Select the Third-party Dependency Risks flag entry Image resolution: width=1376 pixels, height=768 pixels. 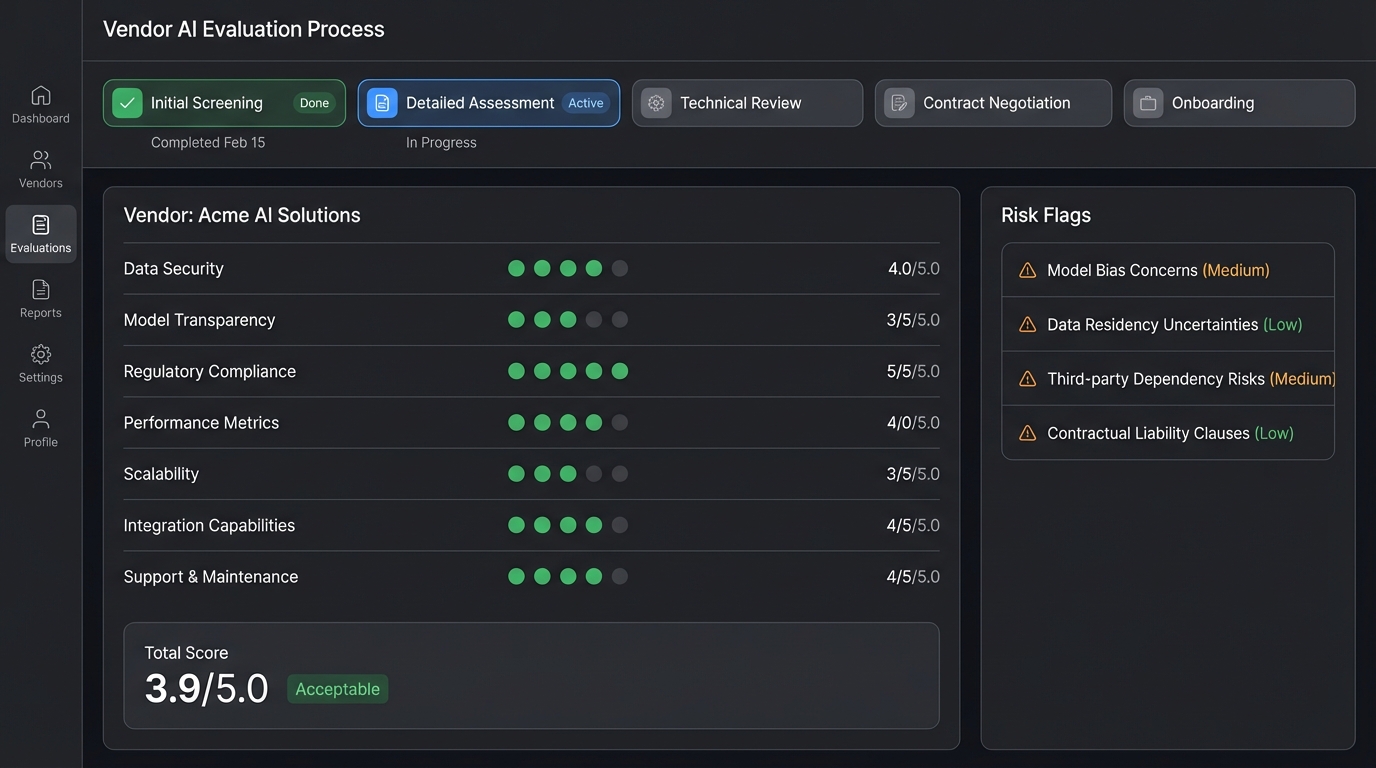tap(1168, 378)
